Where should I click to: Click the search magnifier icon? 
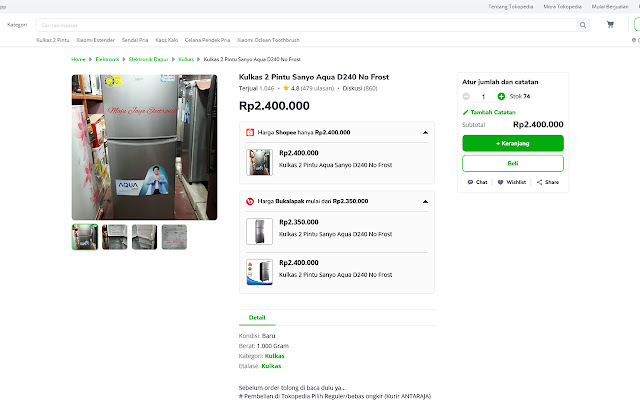pyautogui.click(x=581, y=24)
